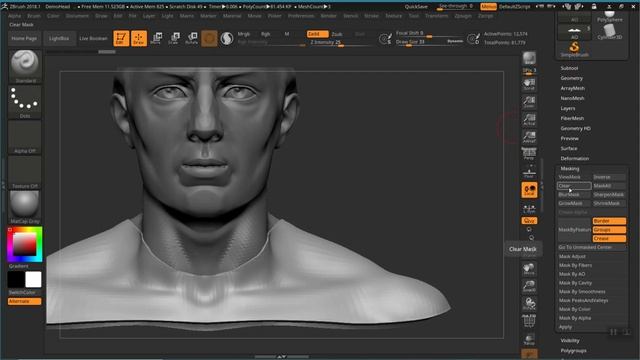Click the Move view navigation icon

529,269
